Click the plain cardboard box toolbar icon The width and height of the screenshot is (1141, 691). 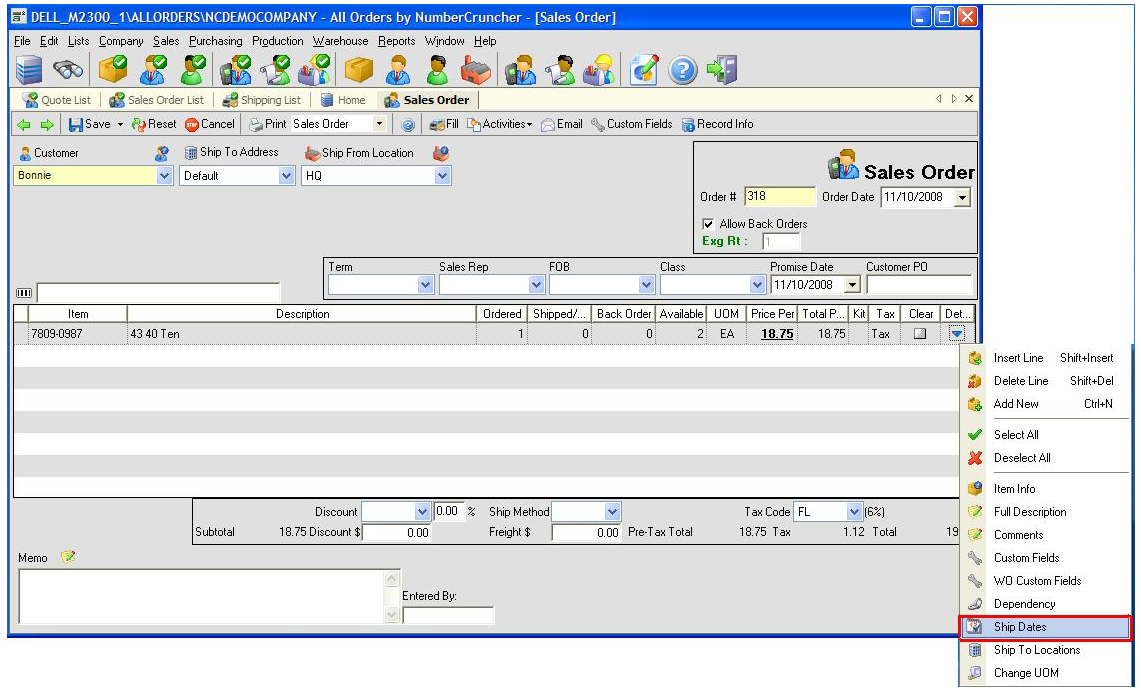click(x=359, y=70)
